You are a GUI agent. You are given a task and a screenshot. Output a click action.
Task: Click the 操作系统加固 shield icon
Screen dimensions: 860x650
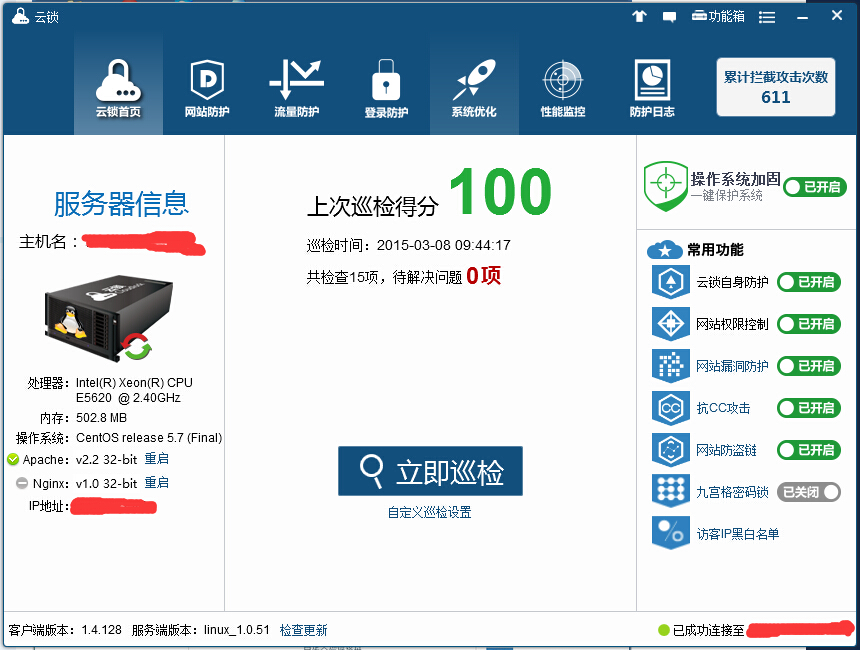(665, 186)
